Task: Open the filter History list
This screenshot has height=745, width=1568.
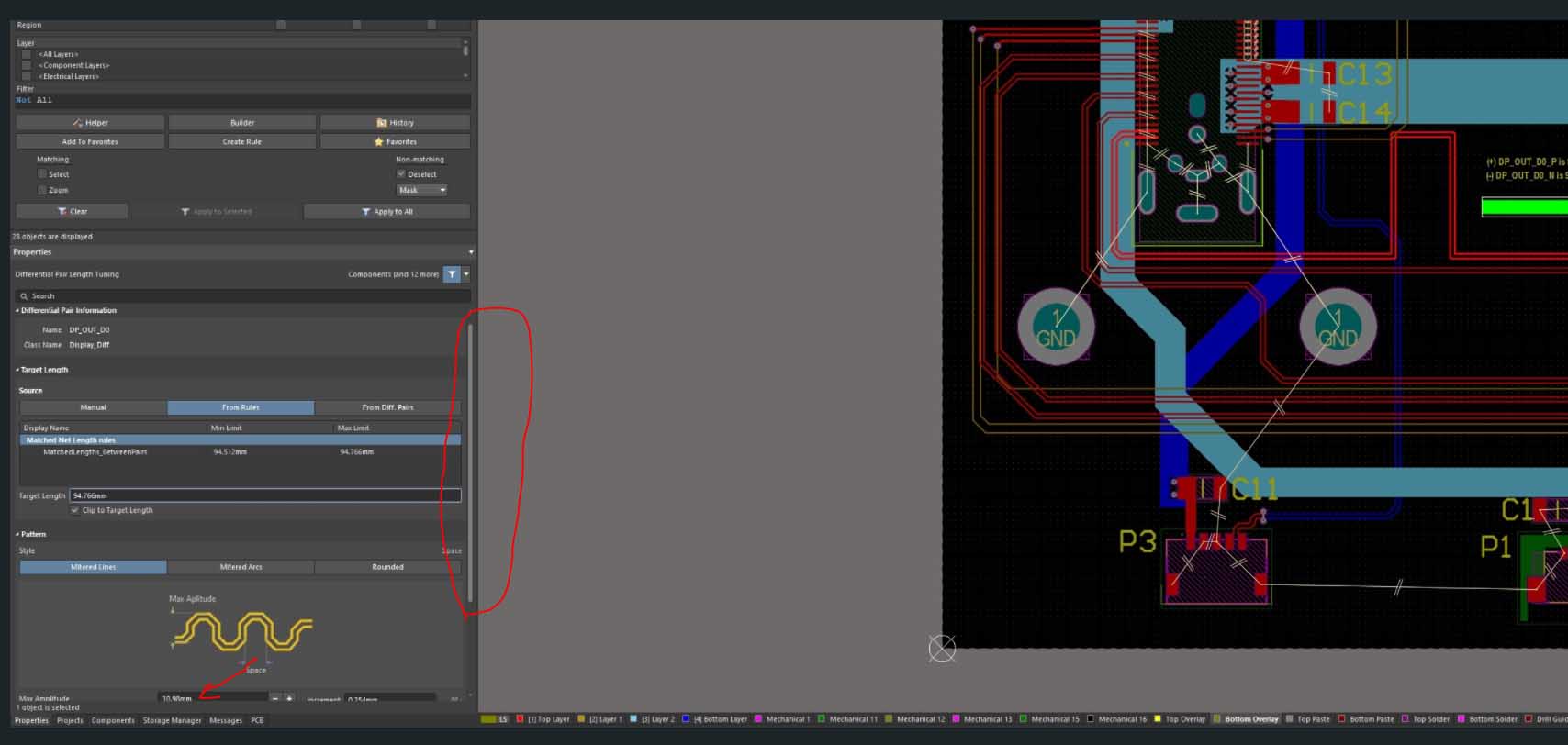Action: [395, 123]
